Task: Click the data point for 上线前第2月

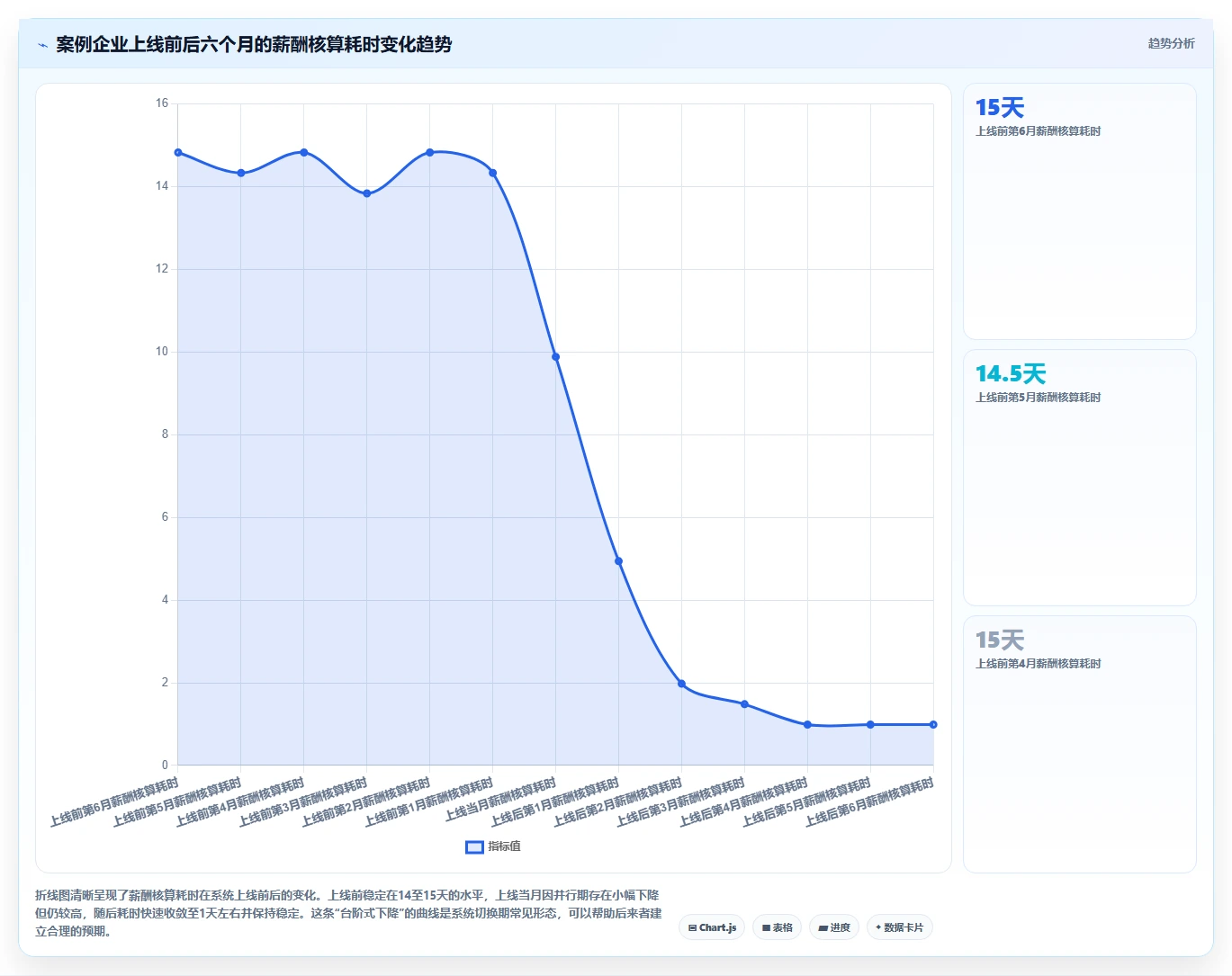Action: coord(430,153)
